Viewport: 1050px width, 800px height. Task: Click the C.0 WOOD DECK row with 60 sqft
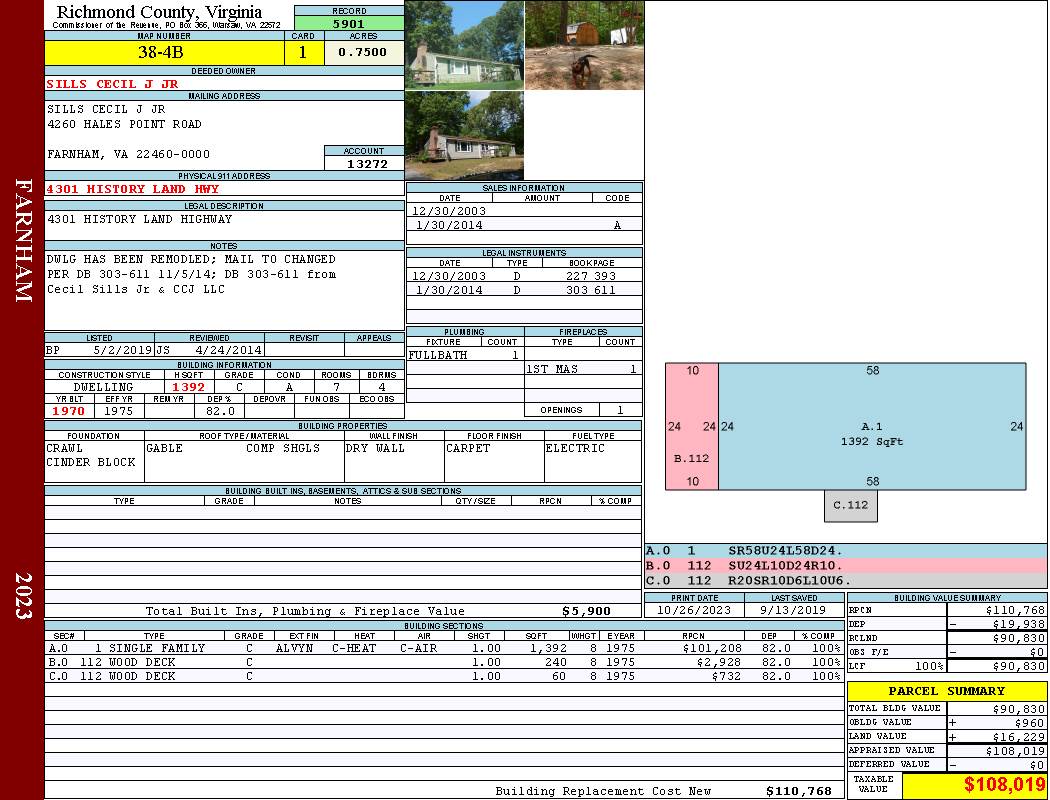point(445,676)
